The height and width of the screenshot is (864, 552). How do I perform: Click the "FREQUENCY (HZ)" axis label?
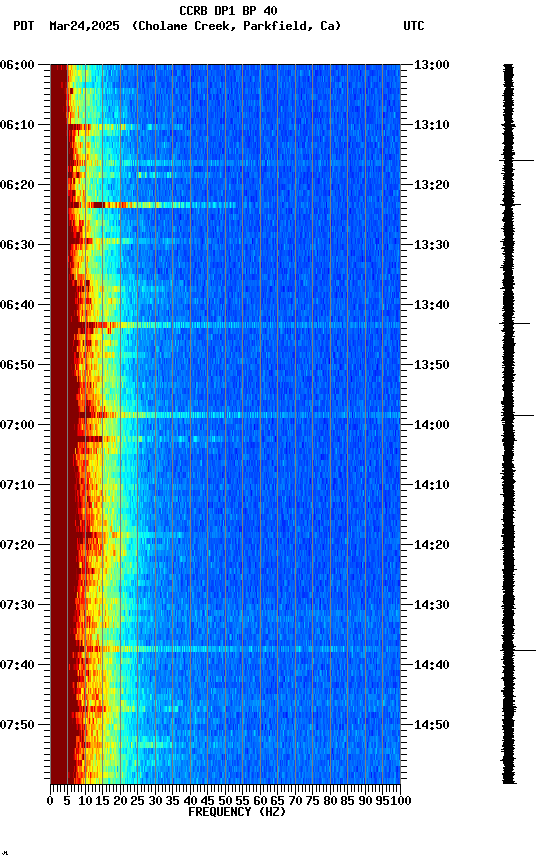pos(237,812)
